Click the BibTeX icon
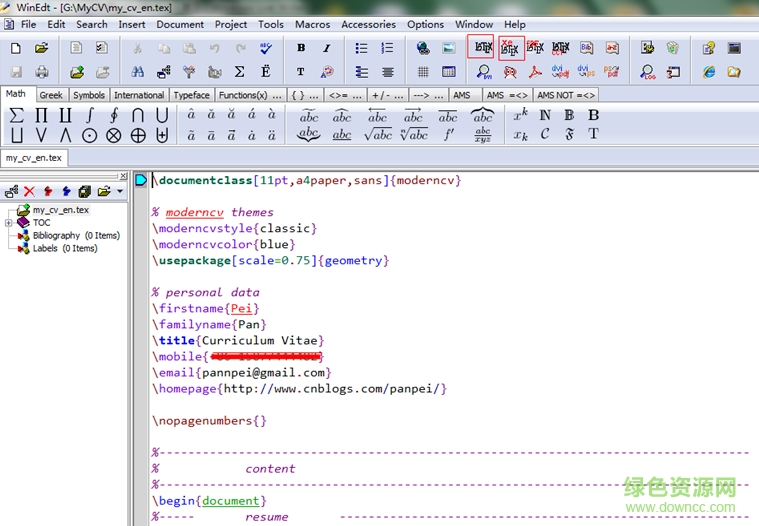Viewport: 759px width, 526px height. (587, 48)
